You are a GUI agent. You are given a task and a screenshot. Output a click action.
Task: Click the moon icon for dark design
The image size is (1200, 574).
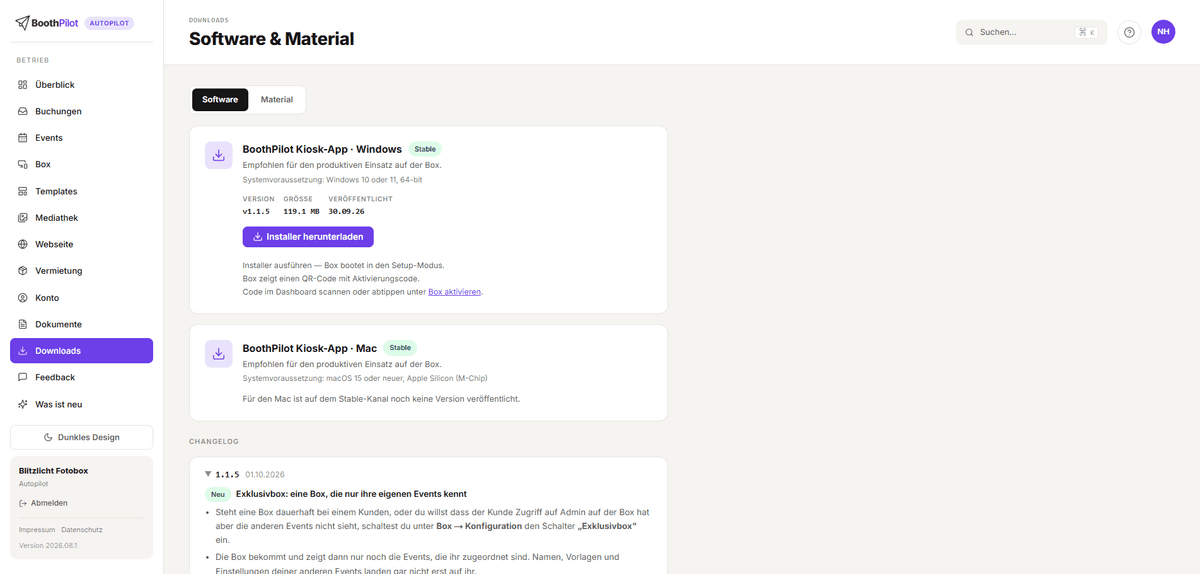pyautogui.click(x=48, y=437)
